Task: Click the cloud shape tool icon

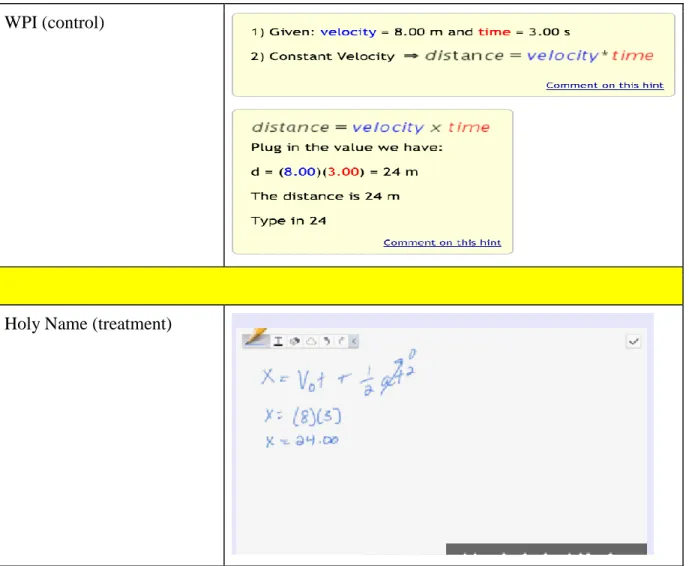Action: click(311, 341)
